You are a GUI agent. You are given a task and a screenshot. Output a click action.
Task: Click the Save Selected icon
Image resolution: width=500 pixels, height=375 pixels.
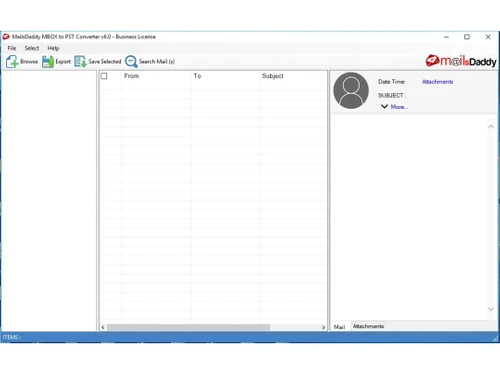point(80,62)
